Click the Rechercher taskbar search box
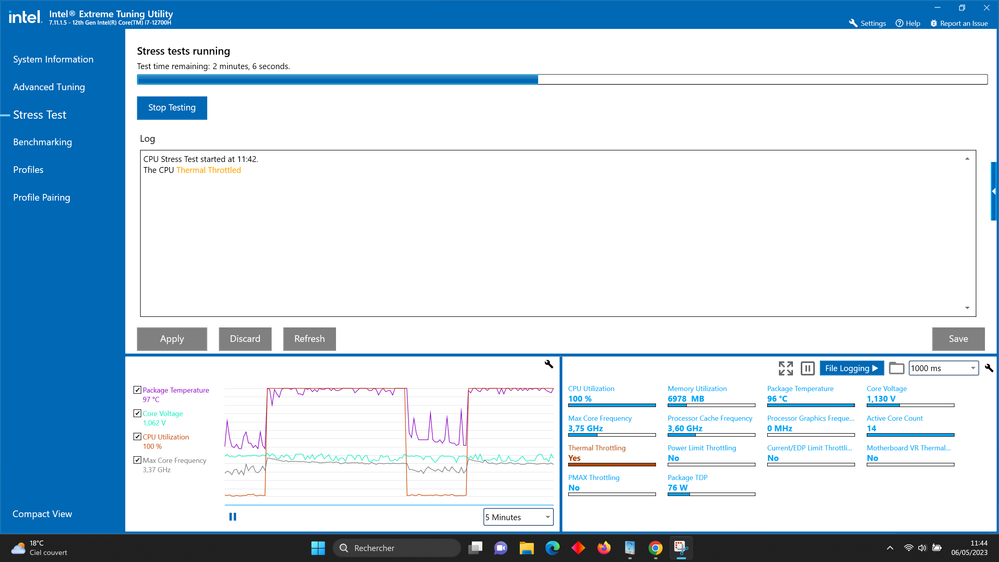999x562 pixels. [396, 548]
